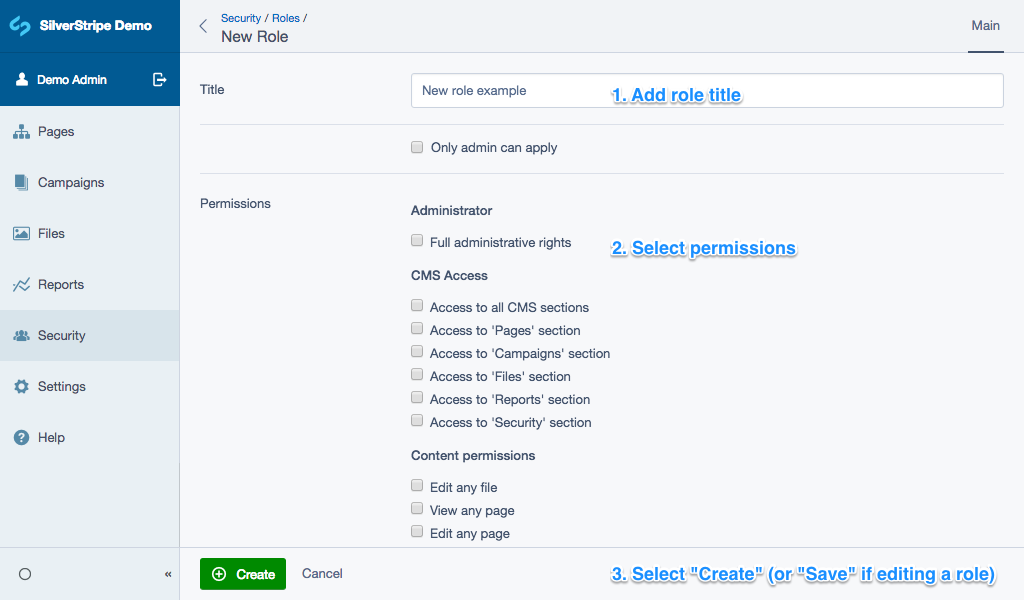This screenshot has width=1024, height=600.
Task: Click the Cancel link
Action: [322, 574]
